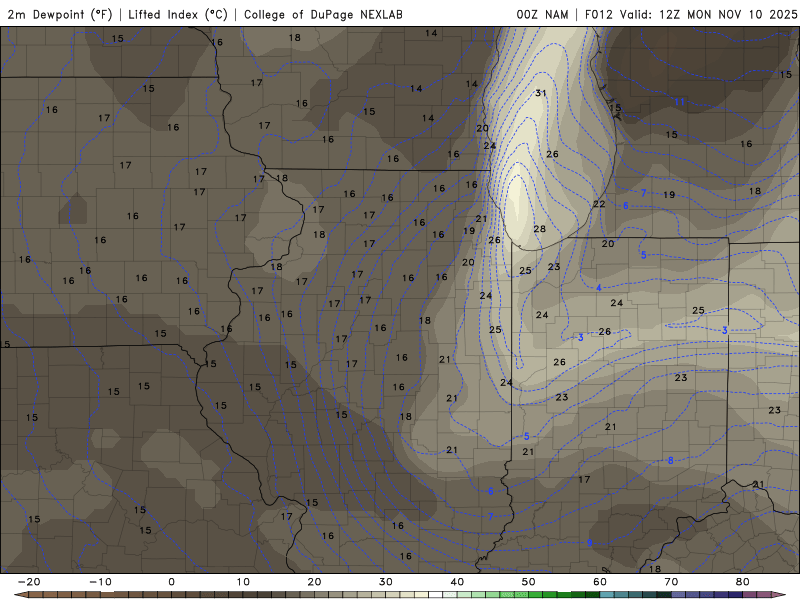Click the "30" color scale label
This screenshot has width=800, height=600.
point(386,582)
